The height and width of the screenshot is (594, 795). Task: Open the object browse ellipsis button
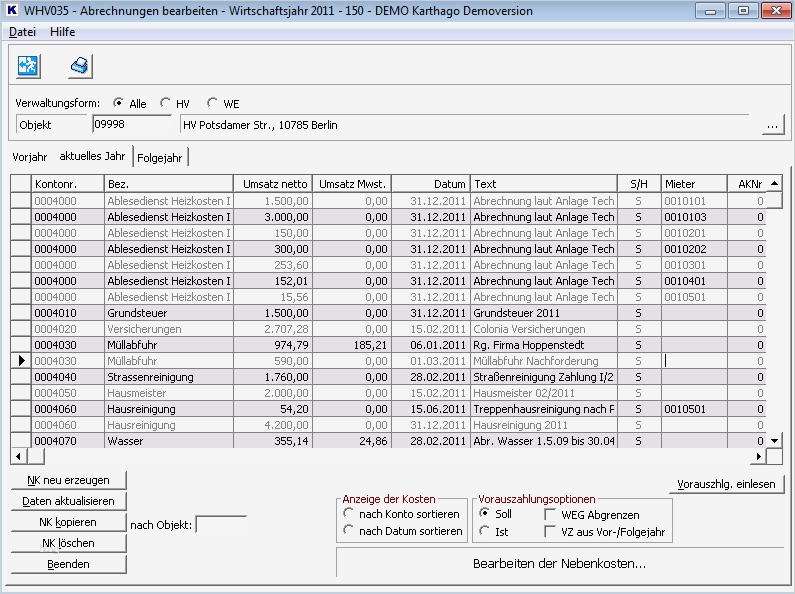pos(773,126)
